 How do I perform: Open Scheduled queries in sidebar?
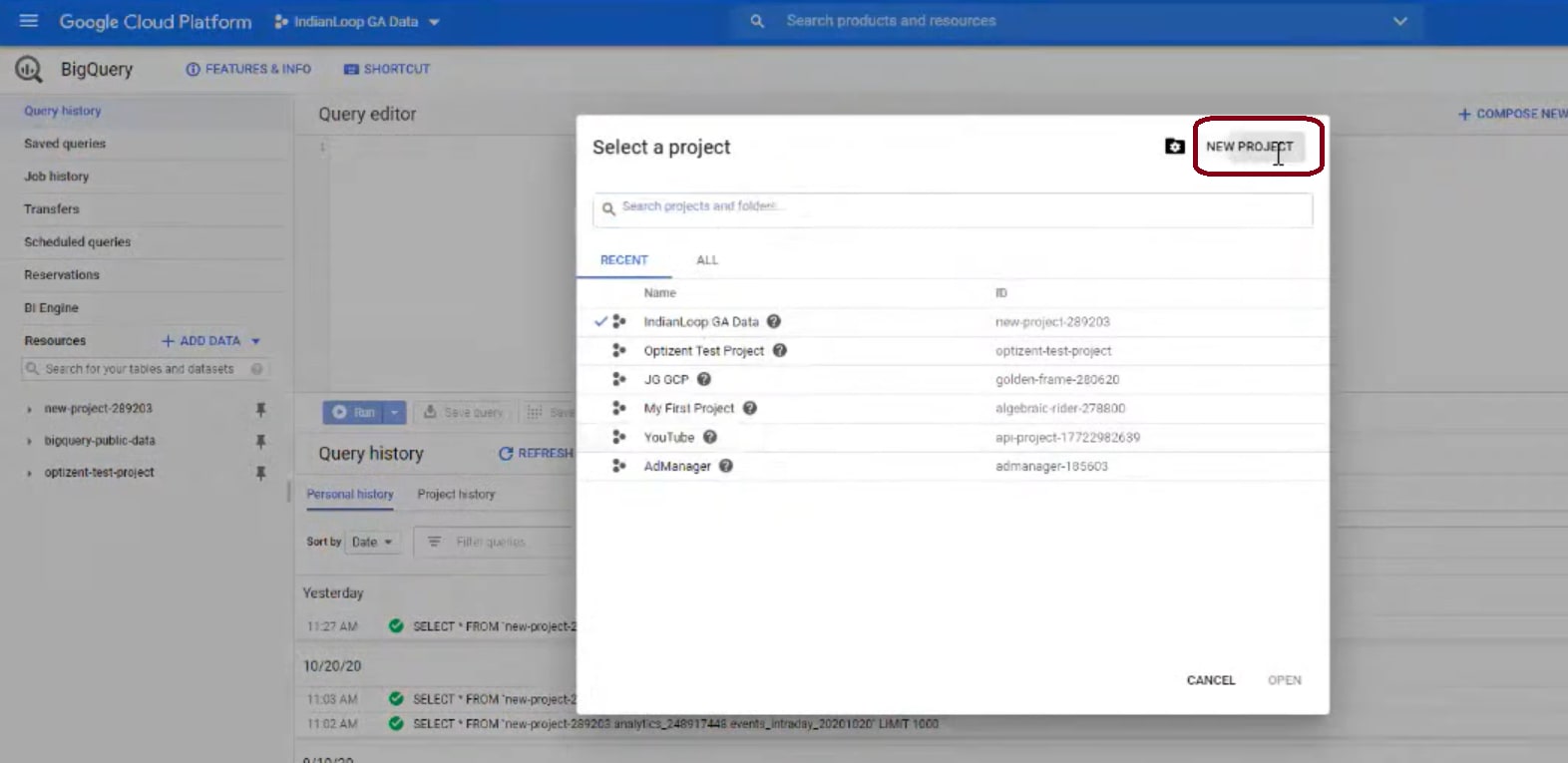[x=78, y=242]
